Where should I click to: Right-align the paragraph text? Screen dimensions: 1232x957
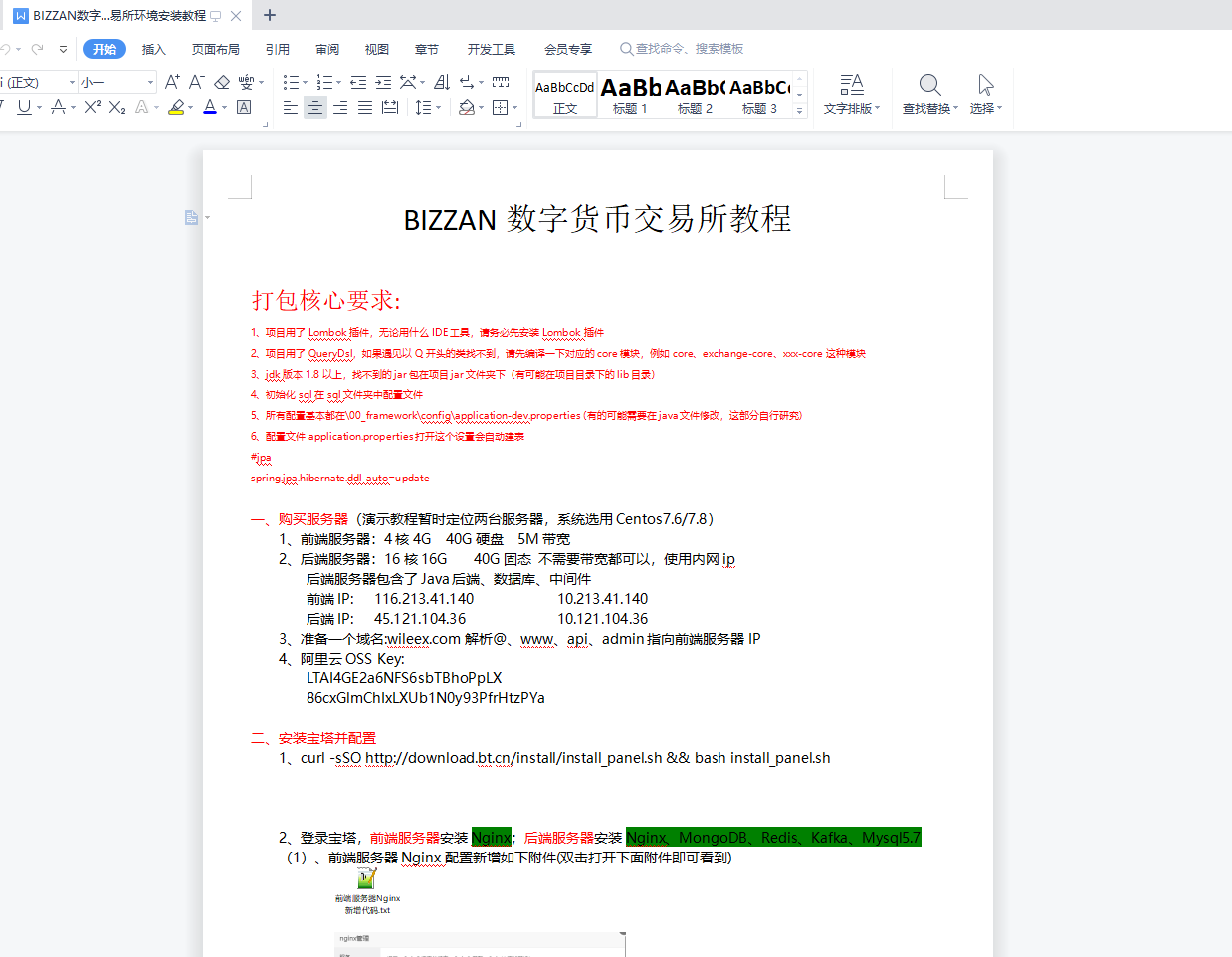coord(340,107)
